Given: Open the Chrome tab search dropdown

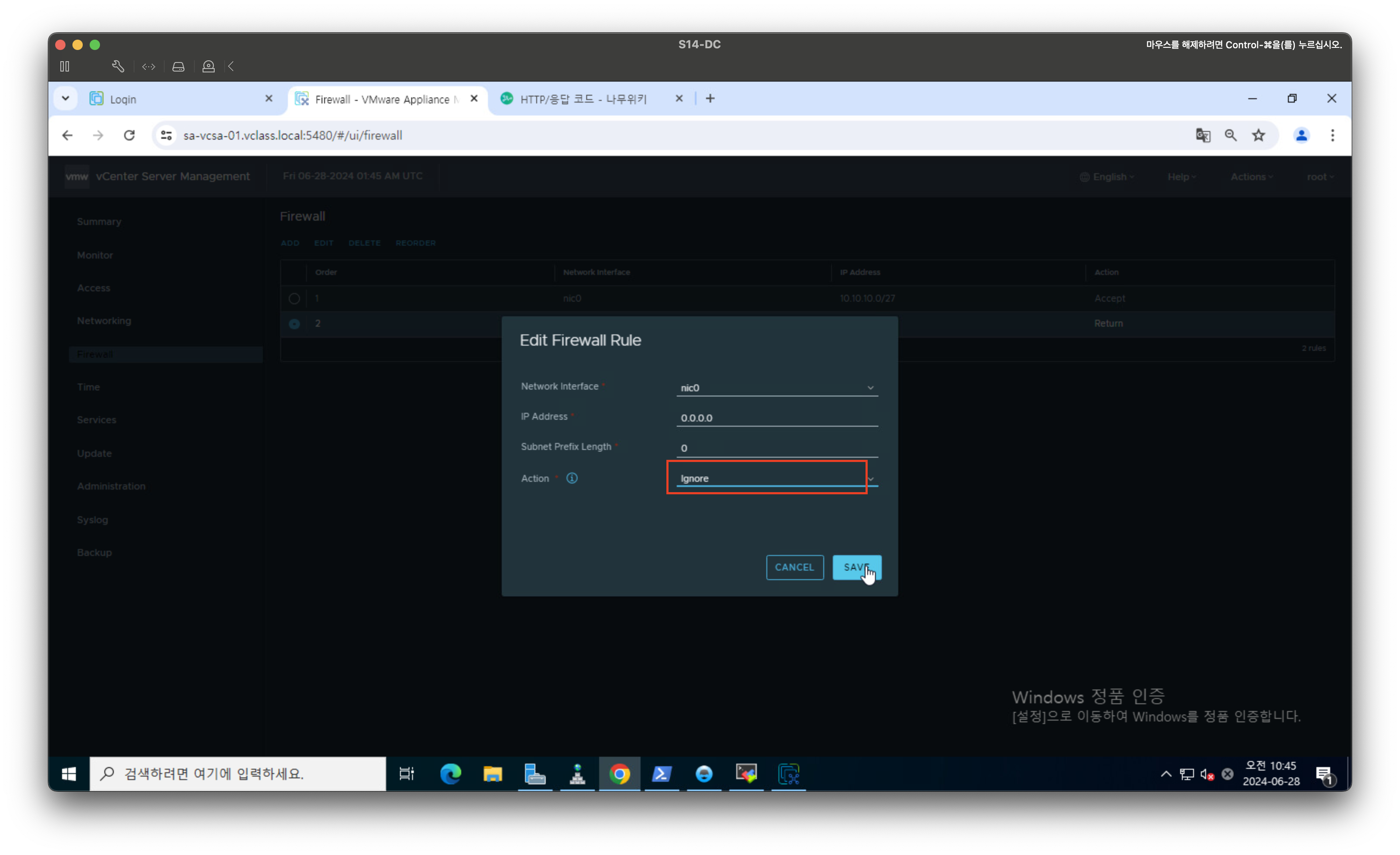Looking at the screenshot, I should pyautogui.click(x=66, y=98).
